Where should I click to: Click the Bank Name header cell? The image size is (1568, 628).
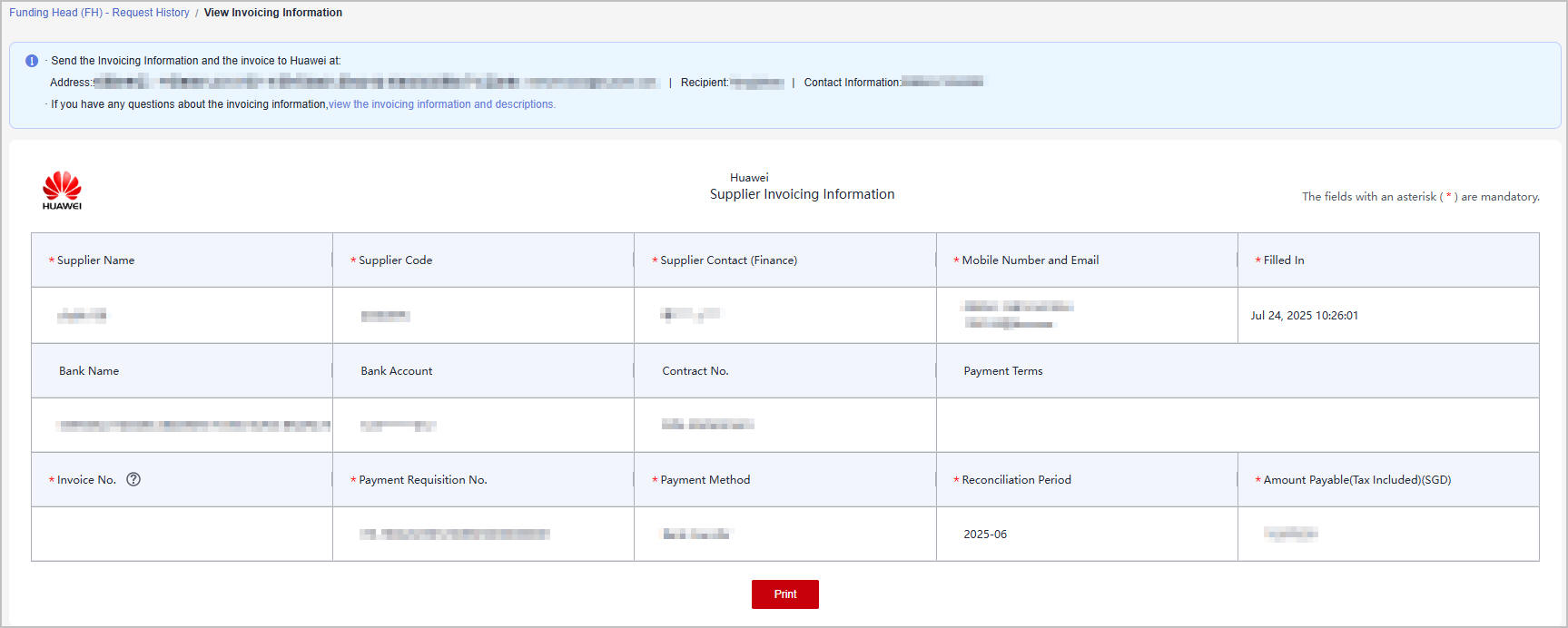(x=89, y=371)
